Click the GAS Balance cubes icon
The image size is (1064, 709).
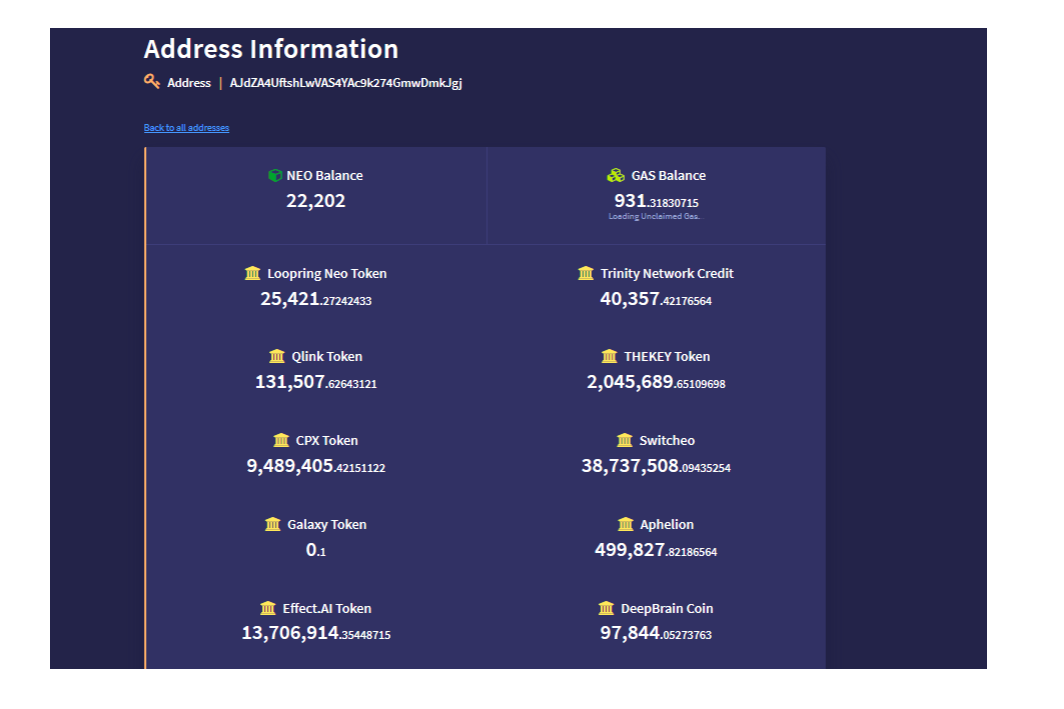[615, 176]
